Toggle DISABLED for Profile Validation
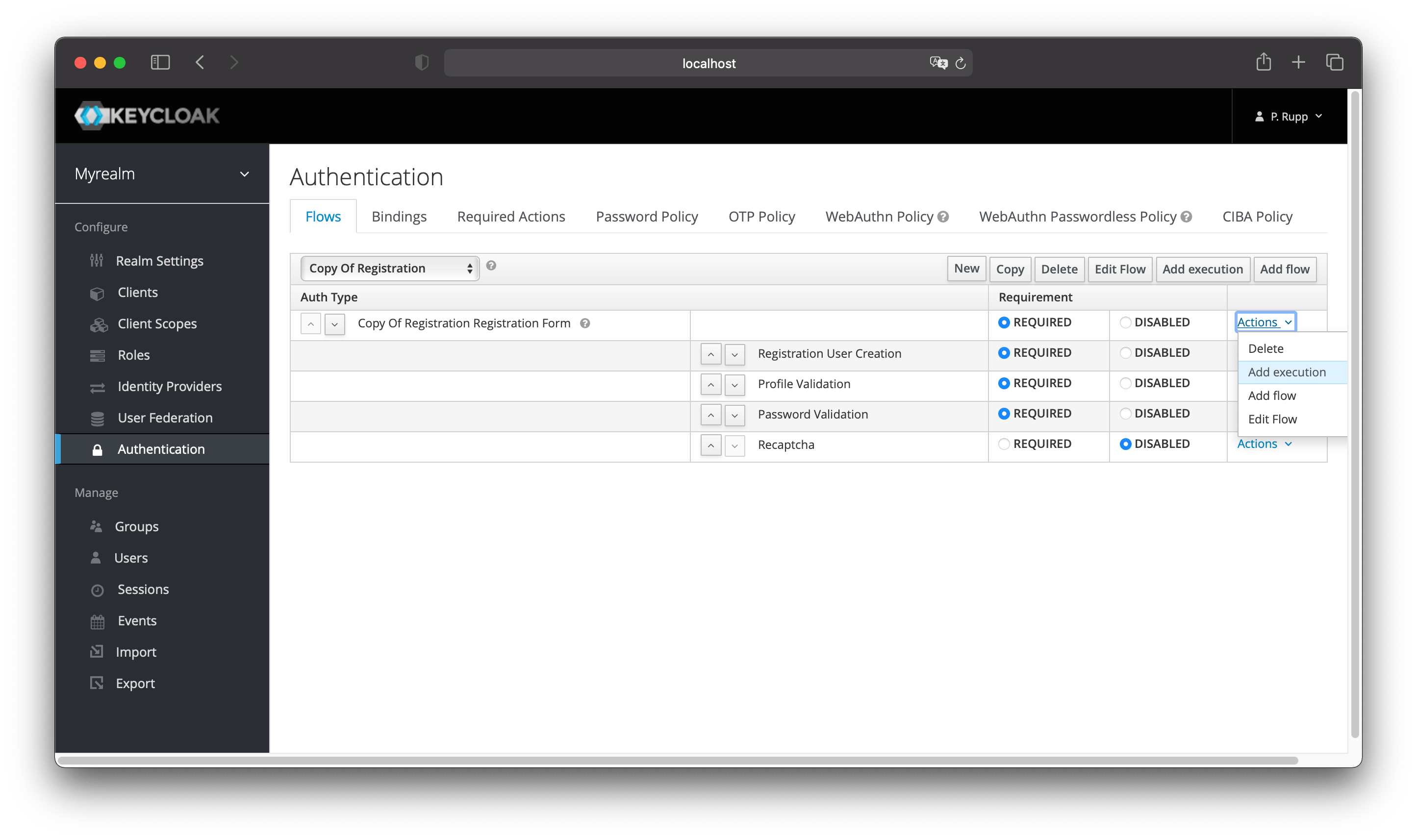Viewport: 1417px width, 840px height. click(1122, 383)
